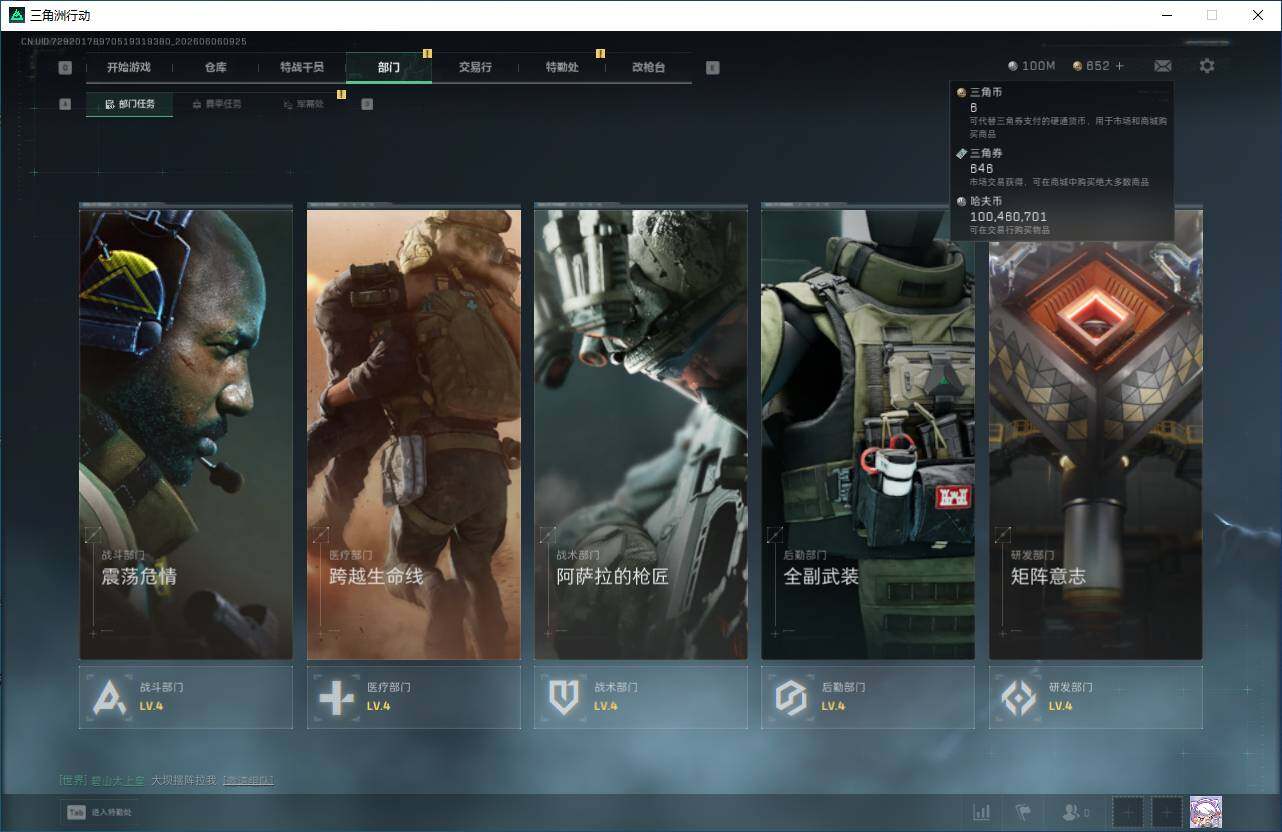
Task: Open the 开始游戏 tab
Action: 129,67
